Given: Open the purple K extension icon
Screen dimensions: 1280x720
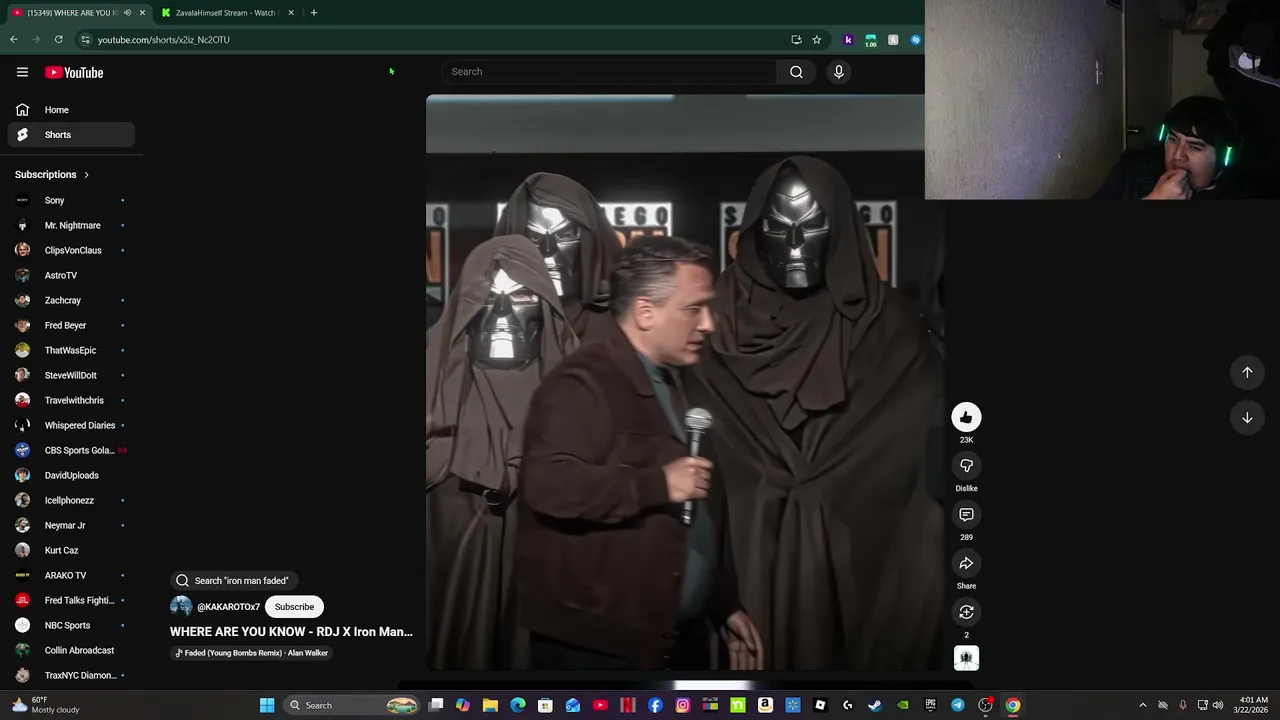Looking at the screenshot, I should [848, 40].
